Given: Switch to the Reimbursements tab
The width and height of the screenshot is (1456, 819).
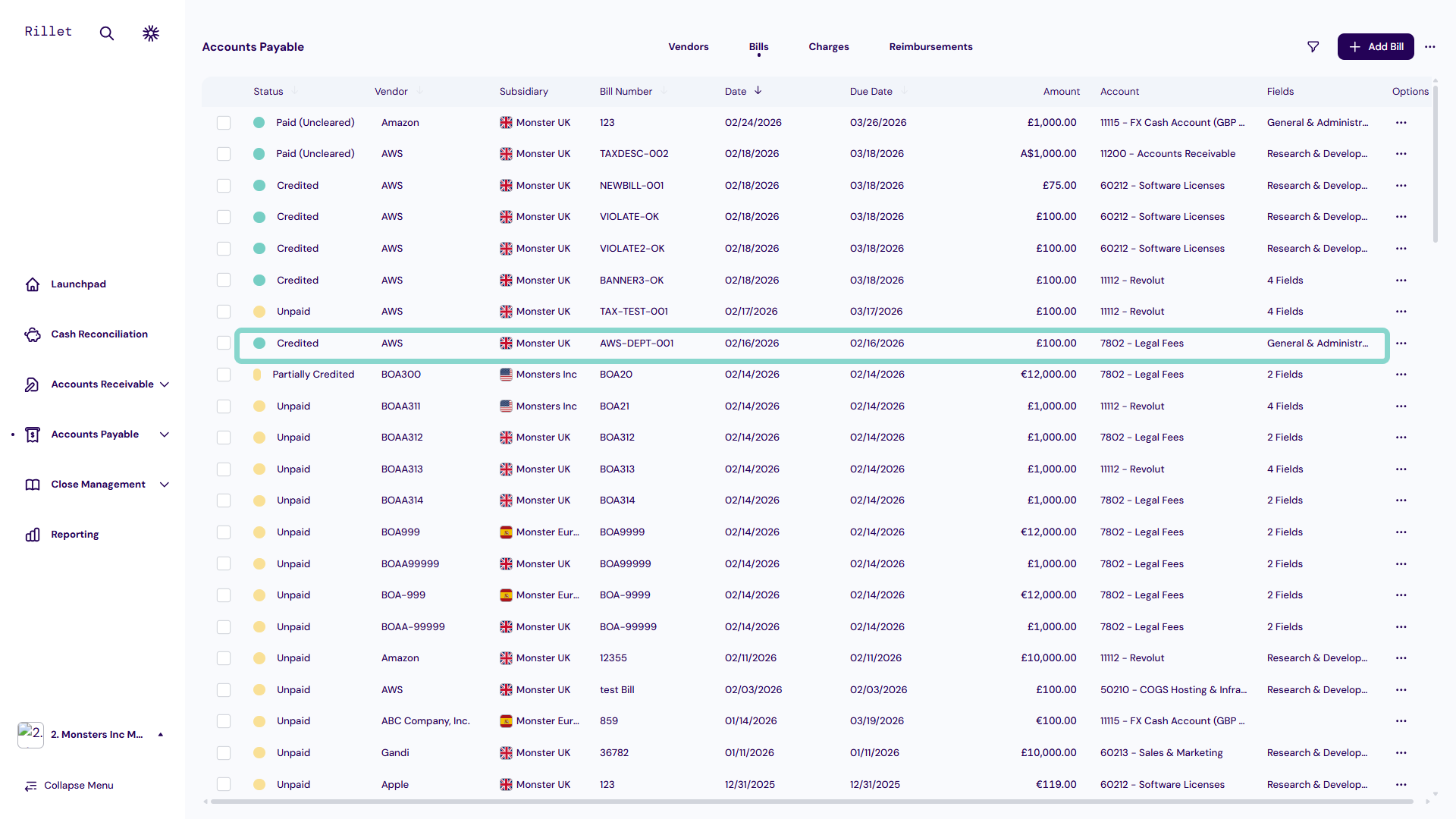Looking at the screenshot, I should tap(930, 47).
